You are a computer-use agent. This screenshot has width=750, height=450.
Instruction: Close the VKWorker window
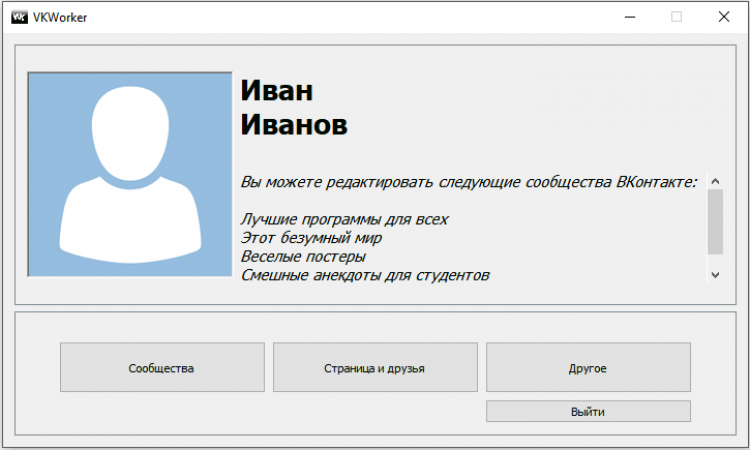pos(724,17)
